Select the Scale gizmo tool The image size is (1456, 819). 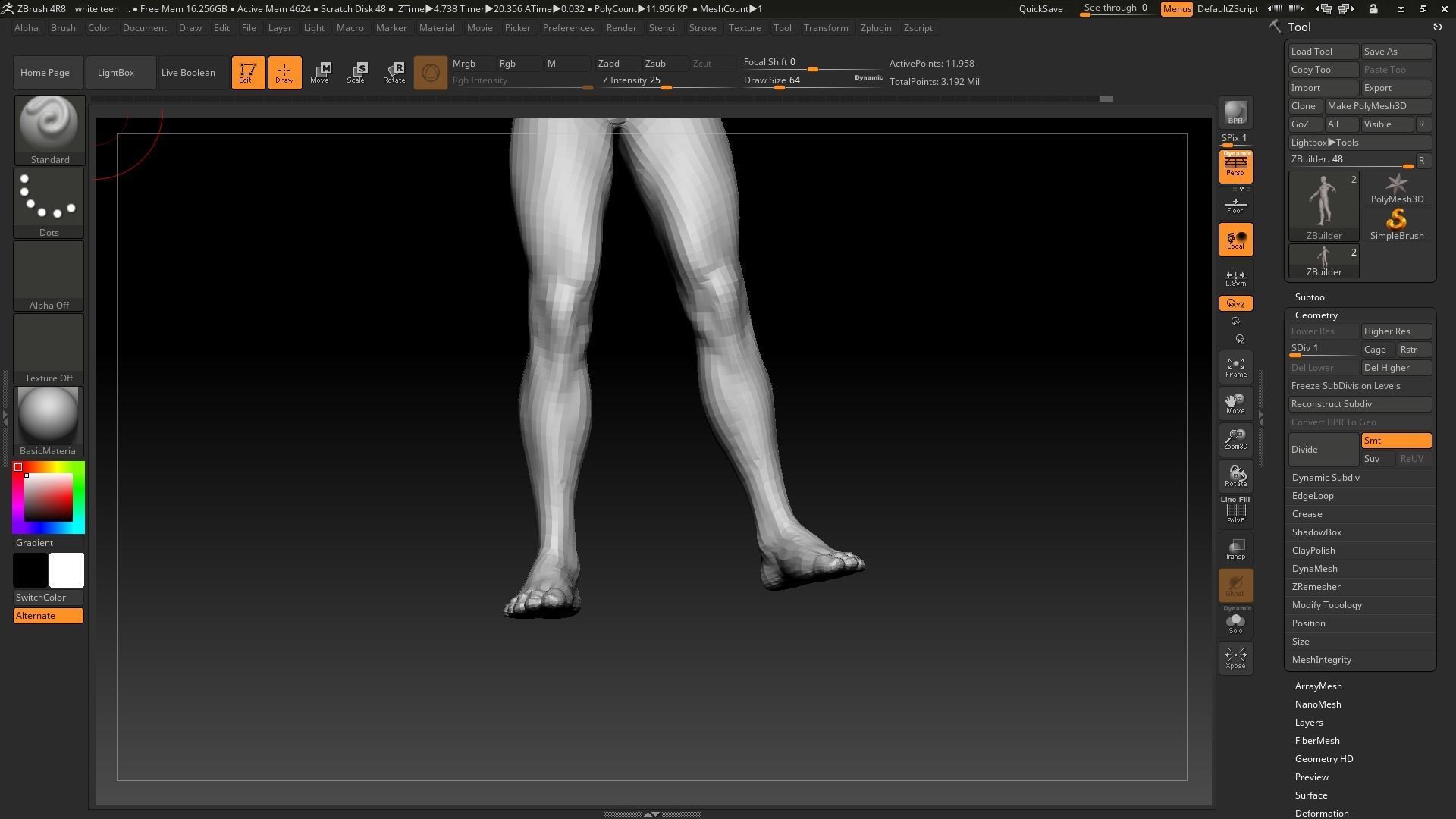[x=356, y=73]
